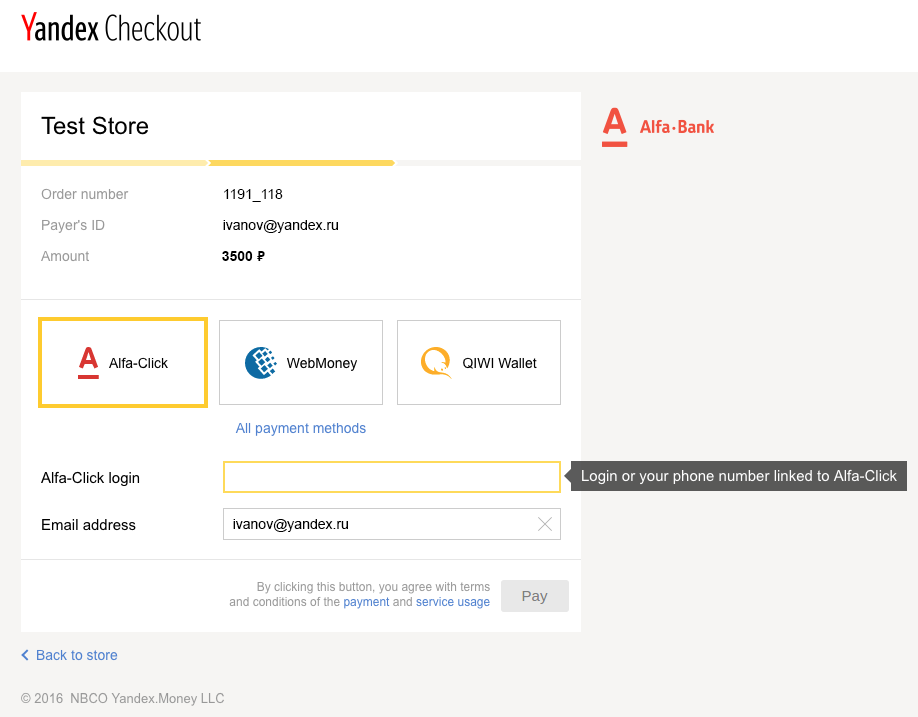
Task: Click the Yandex Checkout logo
Action: [111, 28]
